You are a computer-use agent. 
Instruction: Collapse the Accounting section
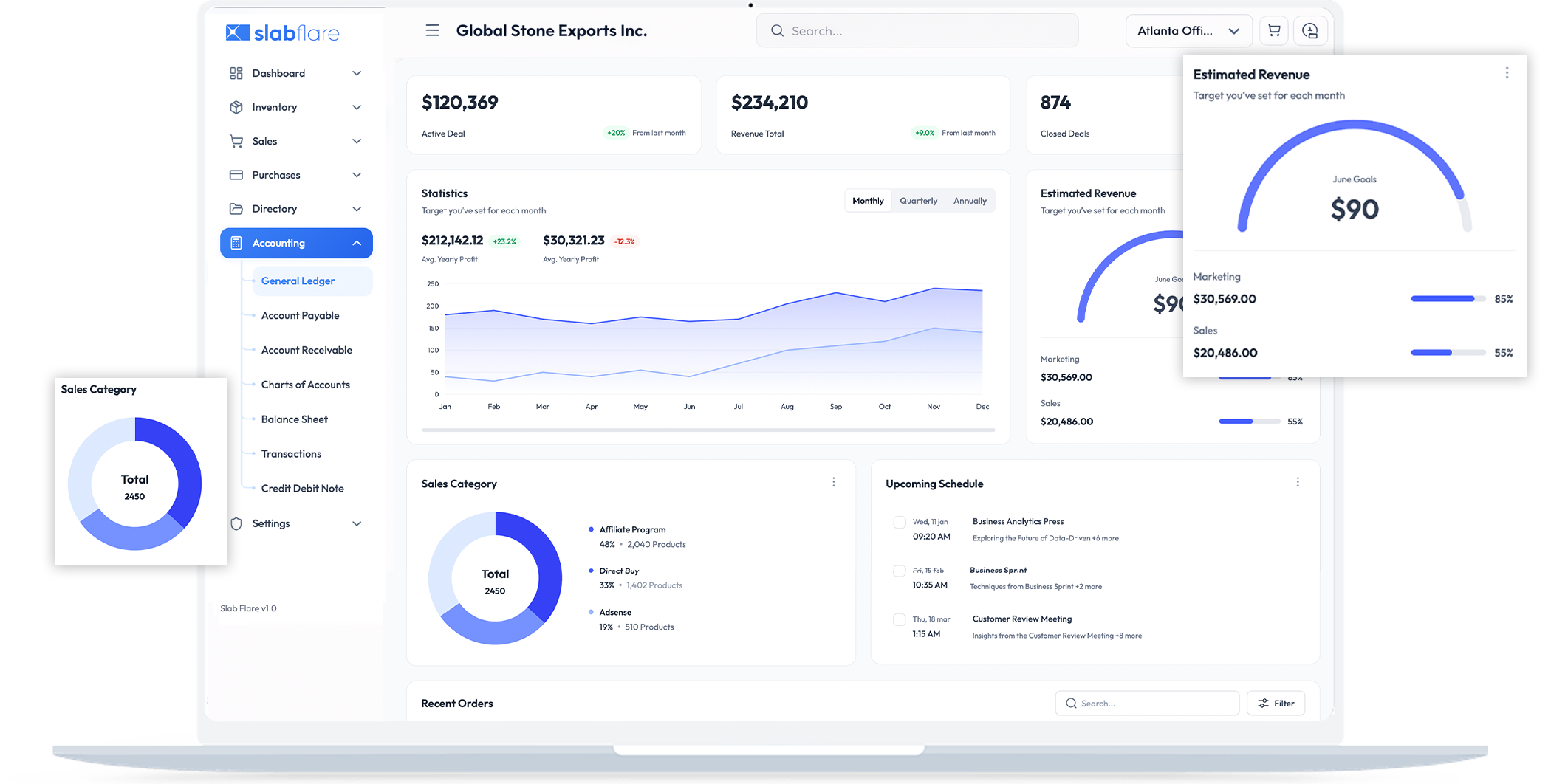[x=357, y=243]
